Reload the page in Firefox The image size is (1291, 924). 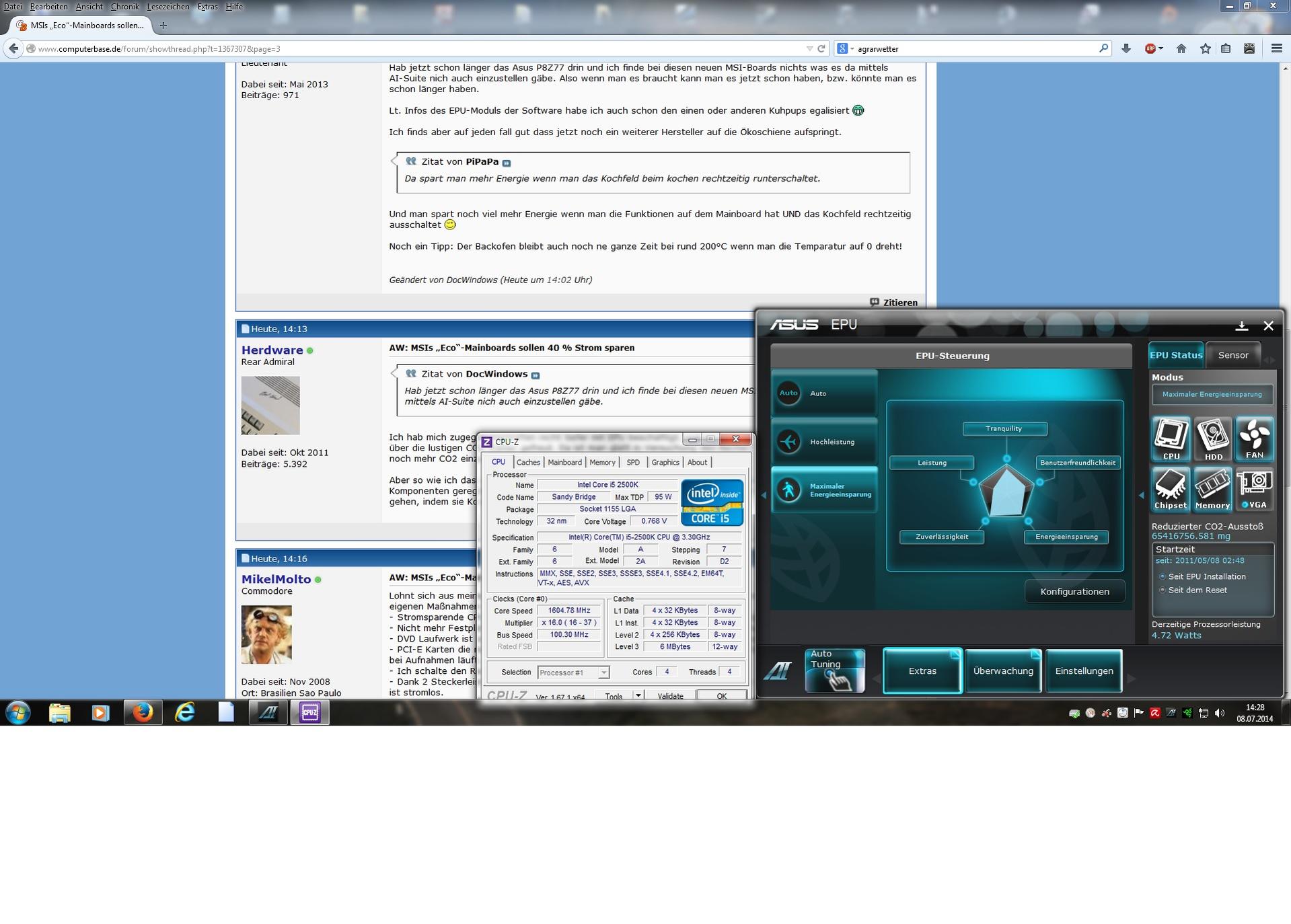pos(821,48)
